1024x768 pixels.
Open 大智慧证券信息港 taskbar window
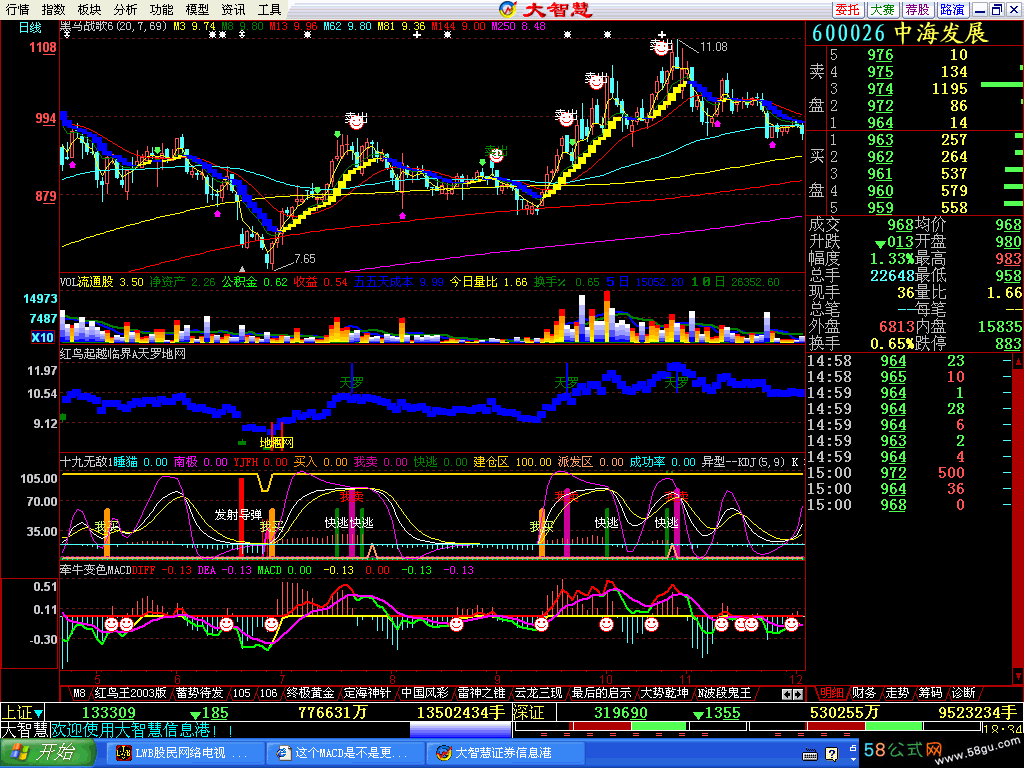tap(504, 754)
